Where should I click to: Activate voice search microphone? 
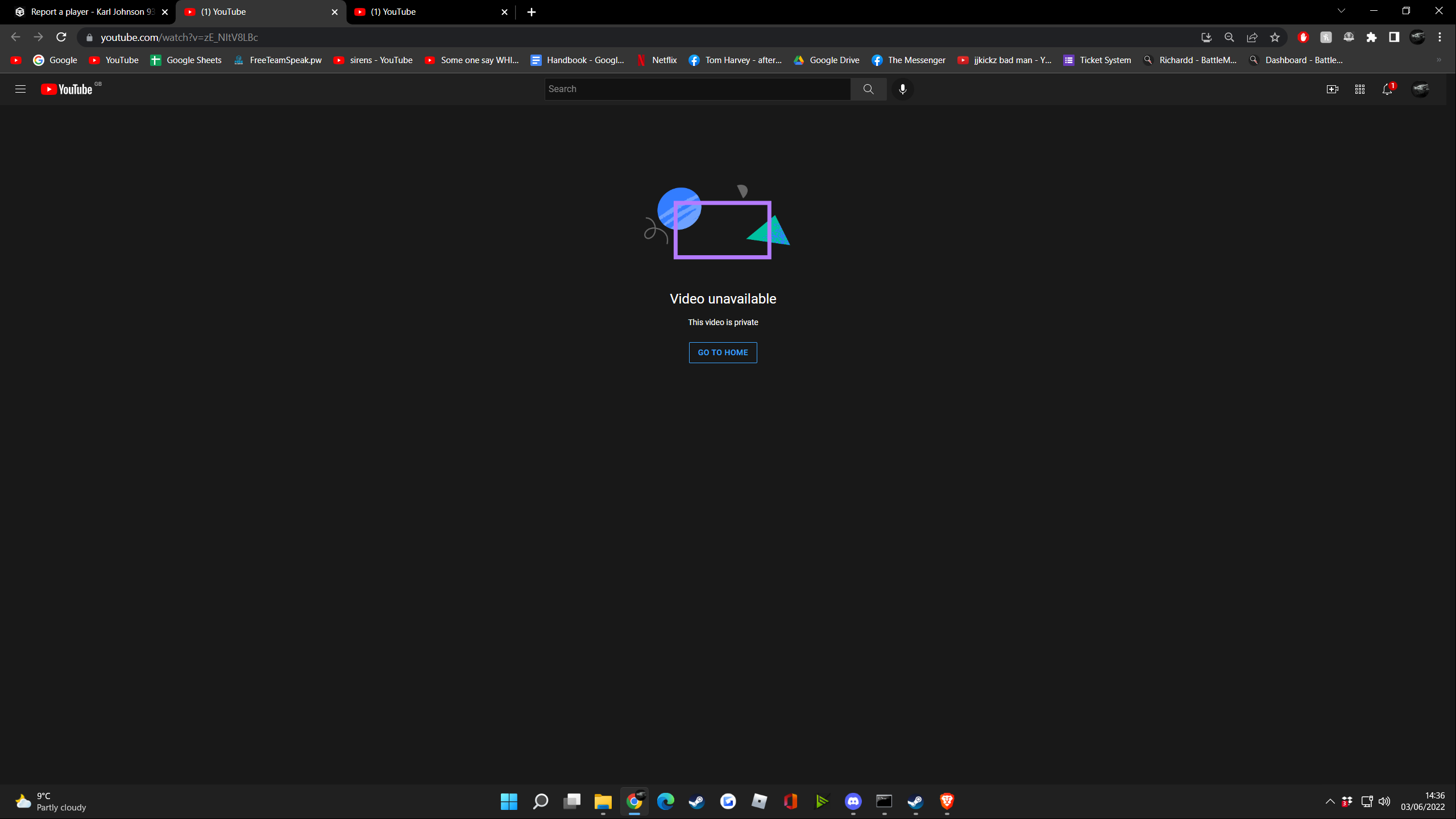(902, 89)
